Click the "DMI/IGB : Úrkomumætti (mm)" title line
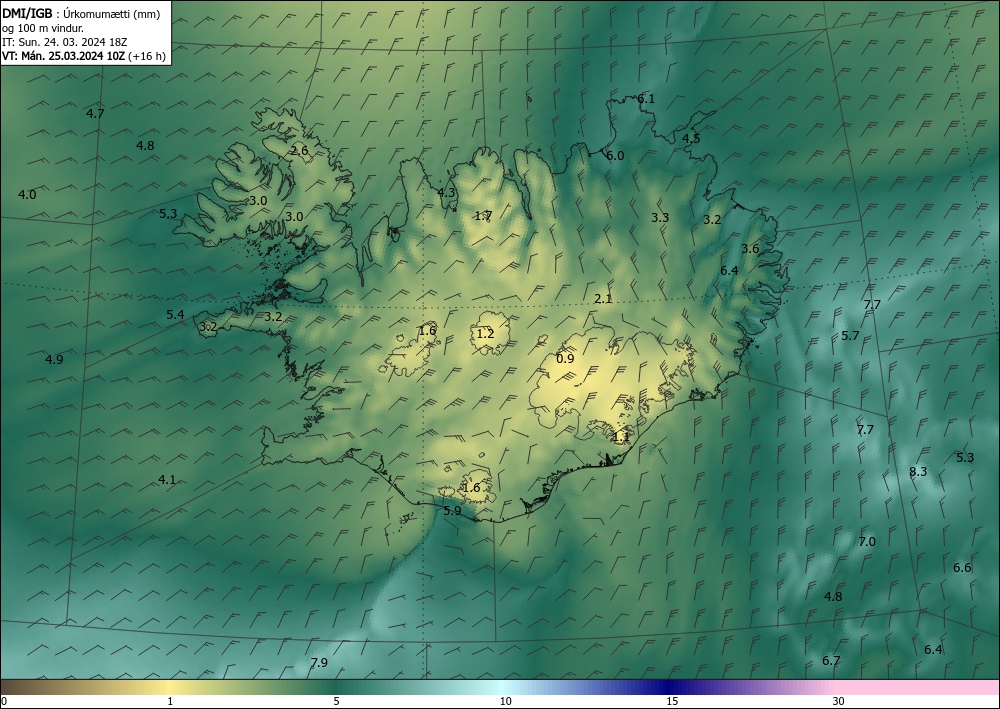This screenshot has height=709, width=1000. [x=81, y=14]
